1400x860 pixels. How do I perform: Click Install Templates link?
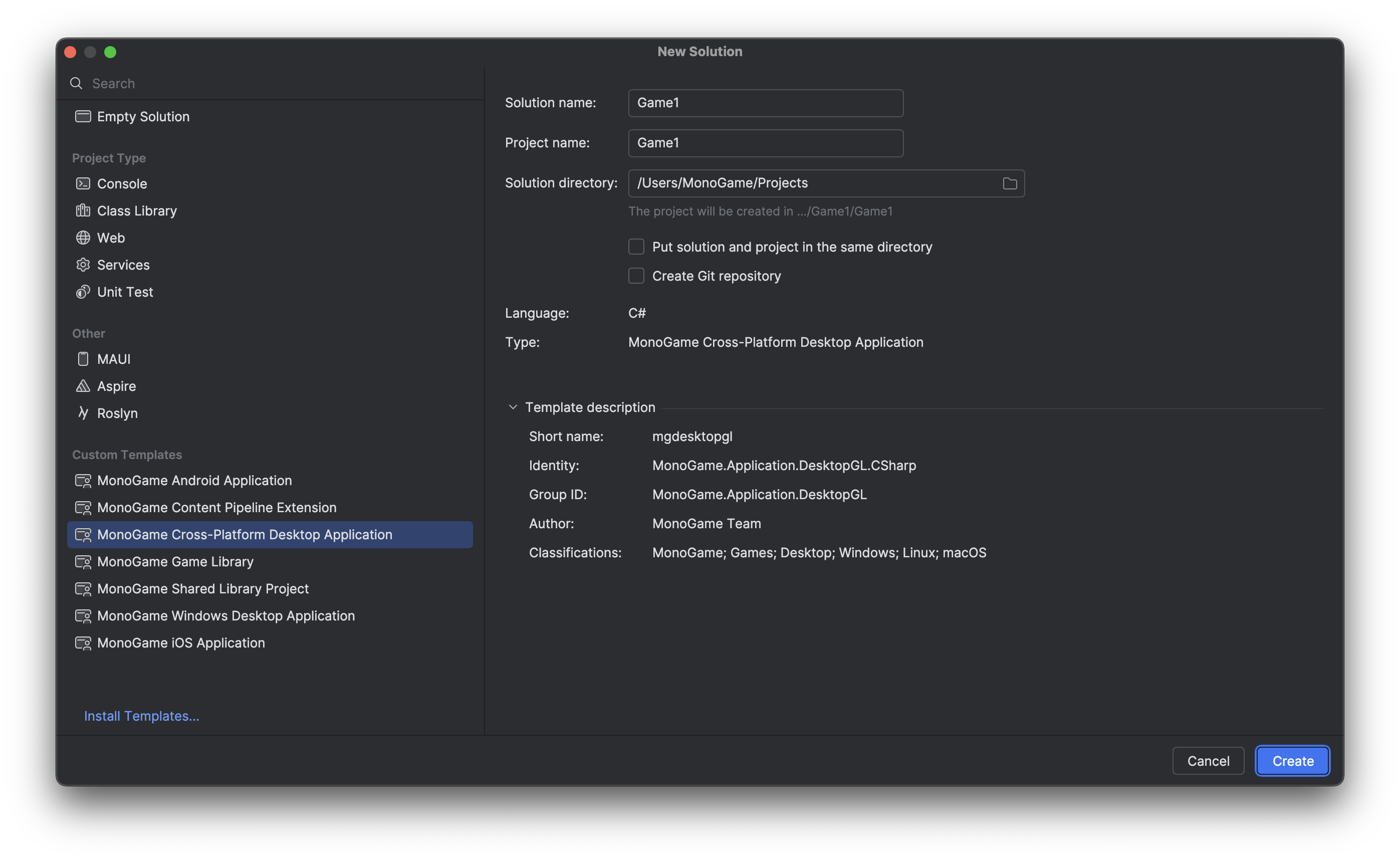[141, 715]
